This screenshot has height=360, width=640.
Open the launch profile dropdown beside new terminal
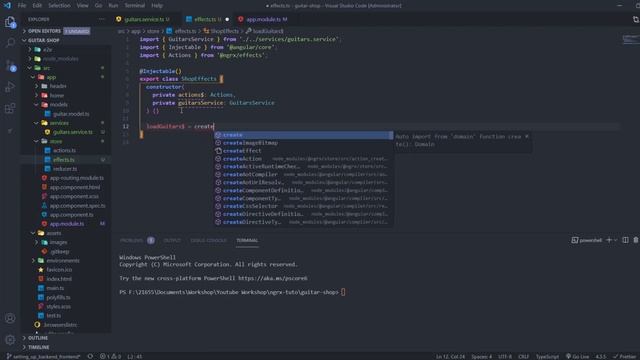coord(616,240)
